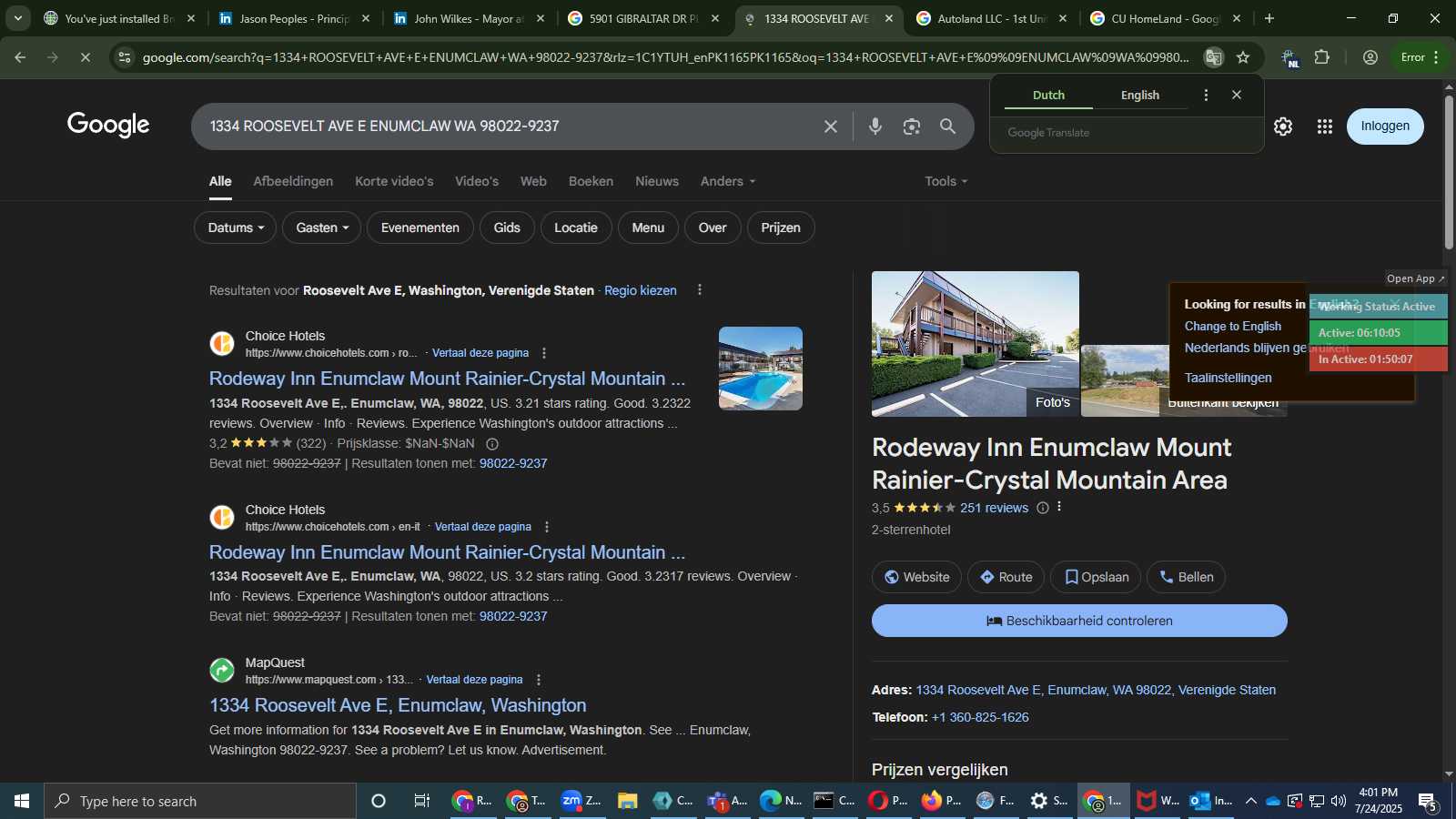
Task: Open options beside Resultaten voor region
Action: tap(700, 289)
